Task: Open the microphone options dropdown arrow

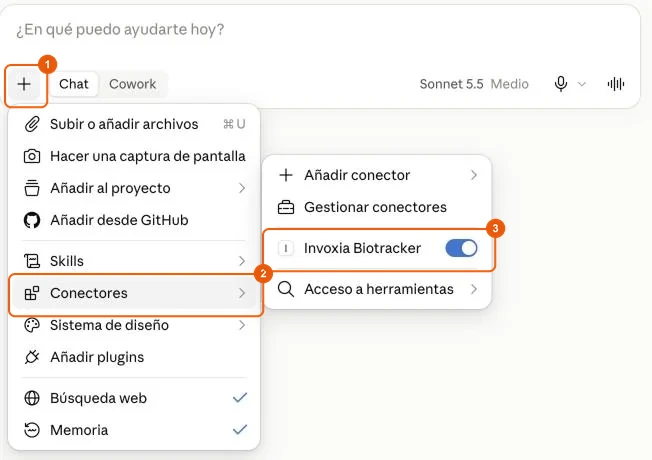Action: [x=582, y=84]
